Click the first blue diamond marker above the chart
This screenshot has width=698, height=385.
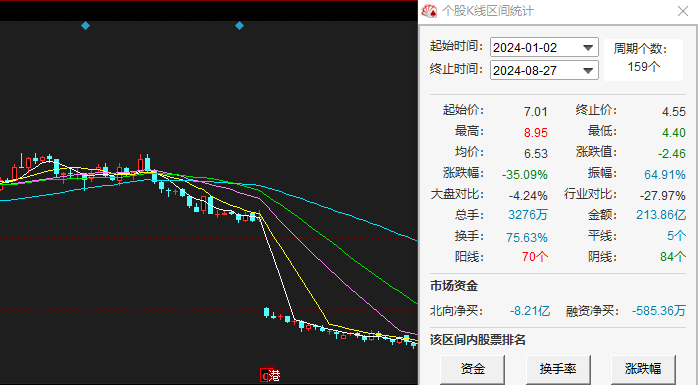[x=85, y=26]
